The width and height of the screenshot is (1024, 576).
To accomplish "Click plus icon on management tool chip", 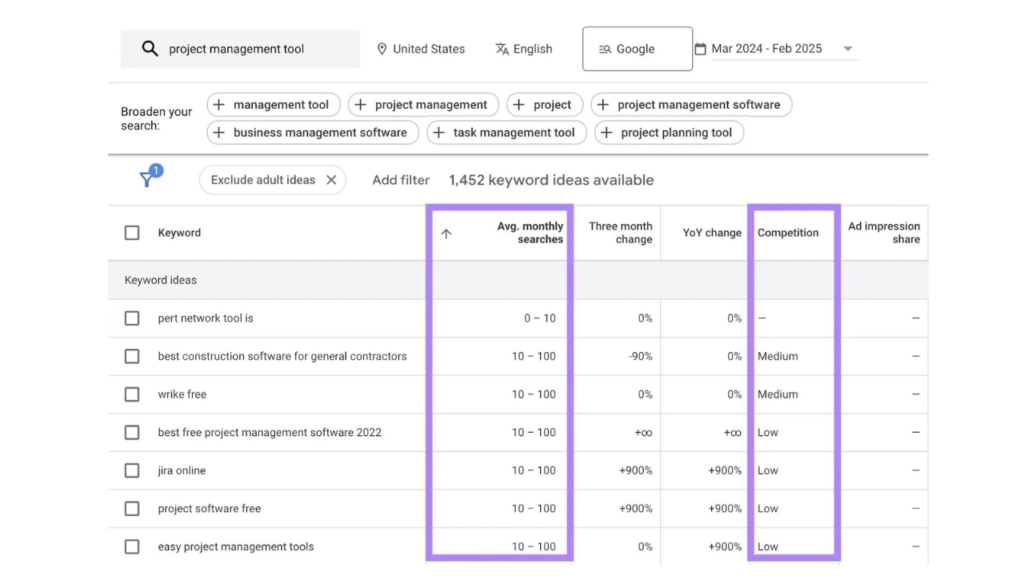I will tap(219, 104).
